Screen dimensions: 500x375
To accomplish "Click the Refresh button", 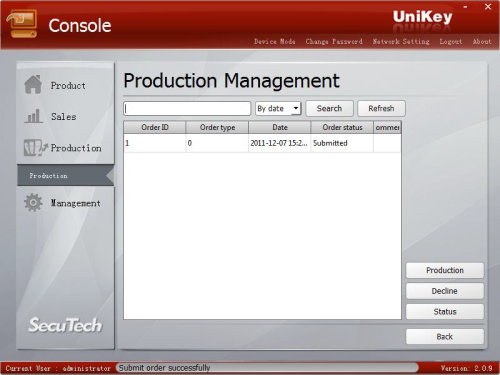I will pos(381,109).
